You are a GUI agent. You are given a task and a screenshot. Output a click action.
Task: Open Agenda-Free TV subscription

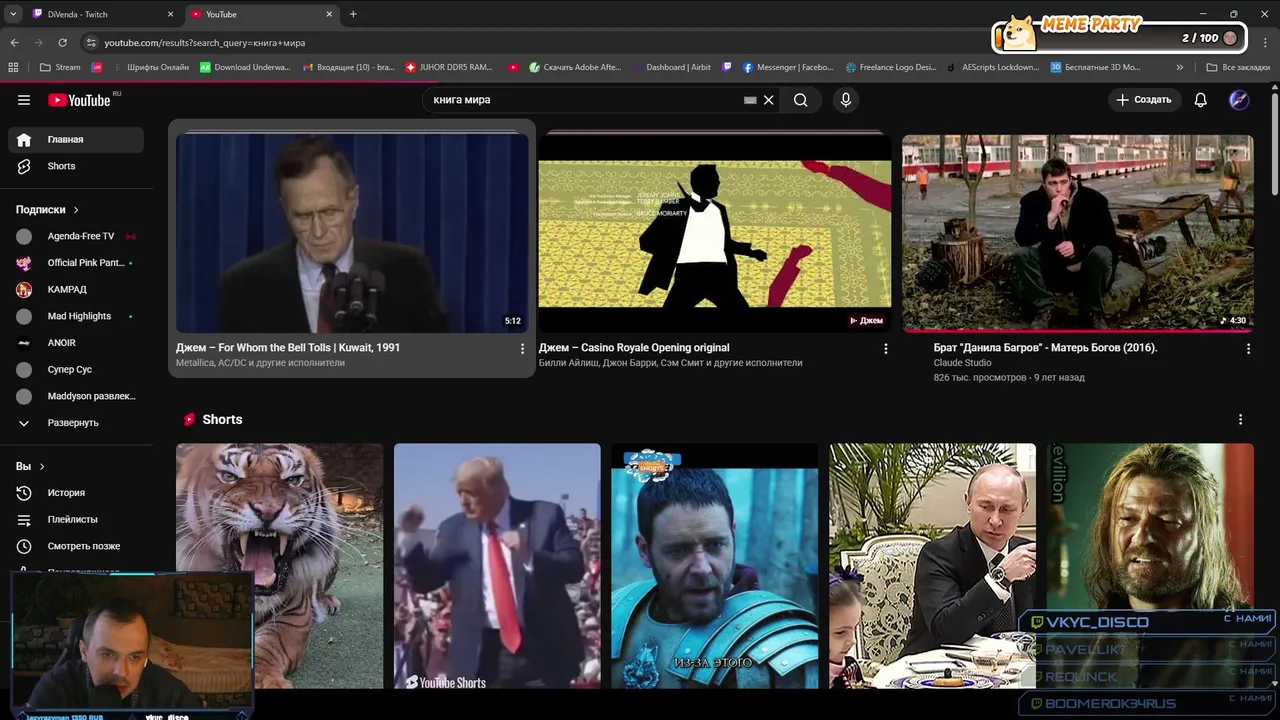click(x=76, y=236)
